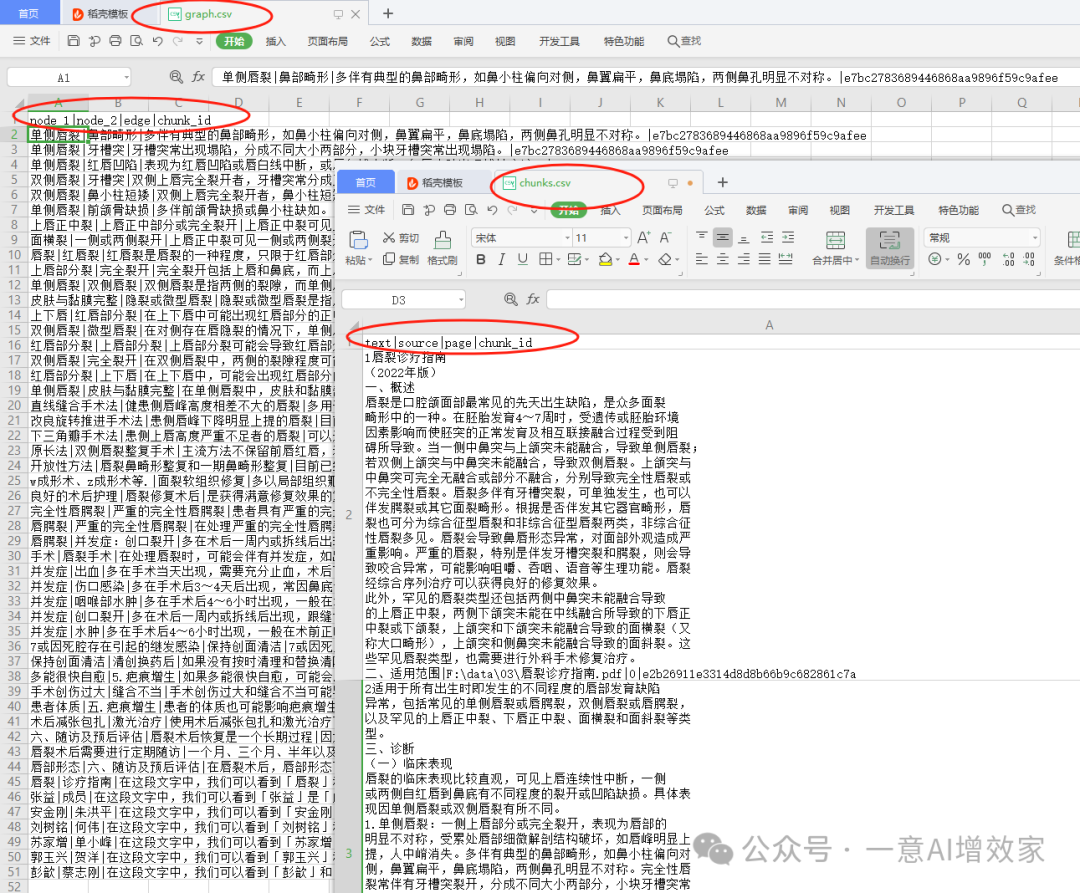Click the increase decimal places icon
Image resolution: width=1080 pixels, height=893 pixels.
1008,260
